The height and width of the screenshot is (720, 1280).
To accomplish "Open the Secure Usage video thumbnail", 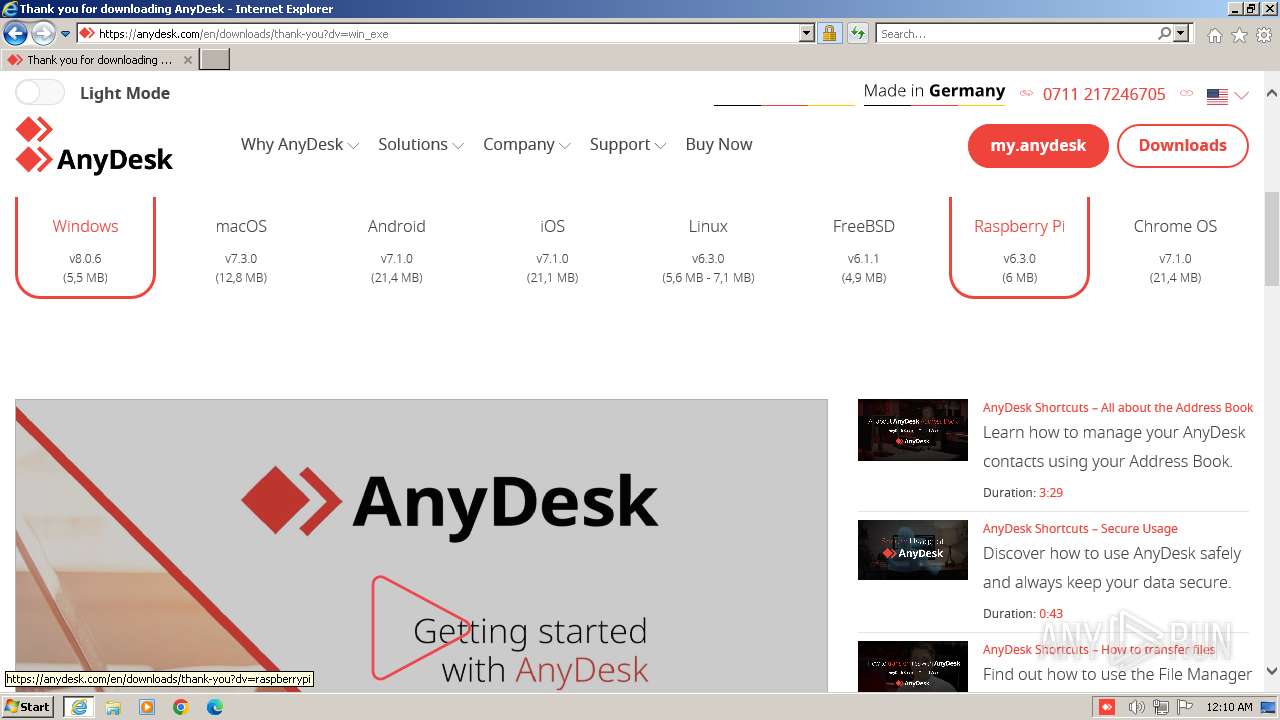I will click(913, 550).
